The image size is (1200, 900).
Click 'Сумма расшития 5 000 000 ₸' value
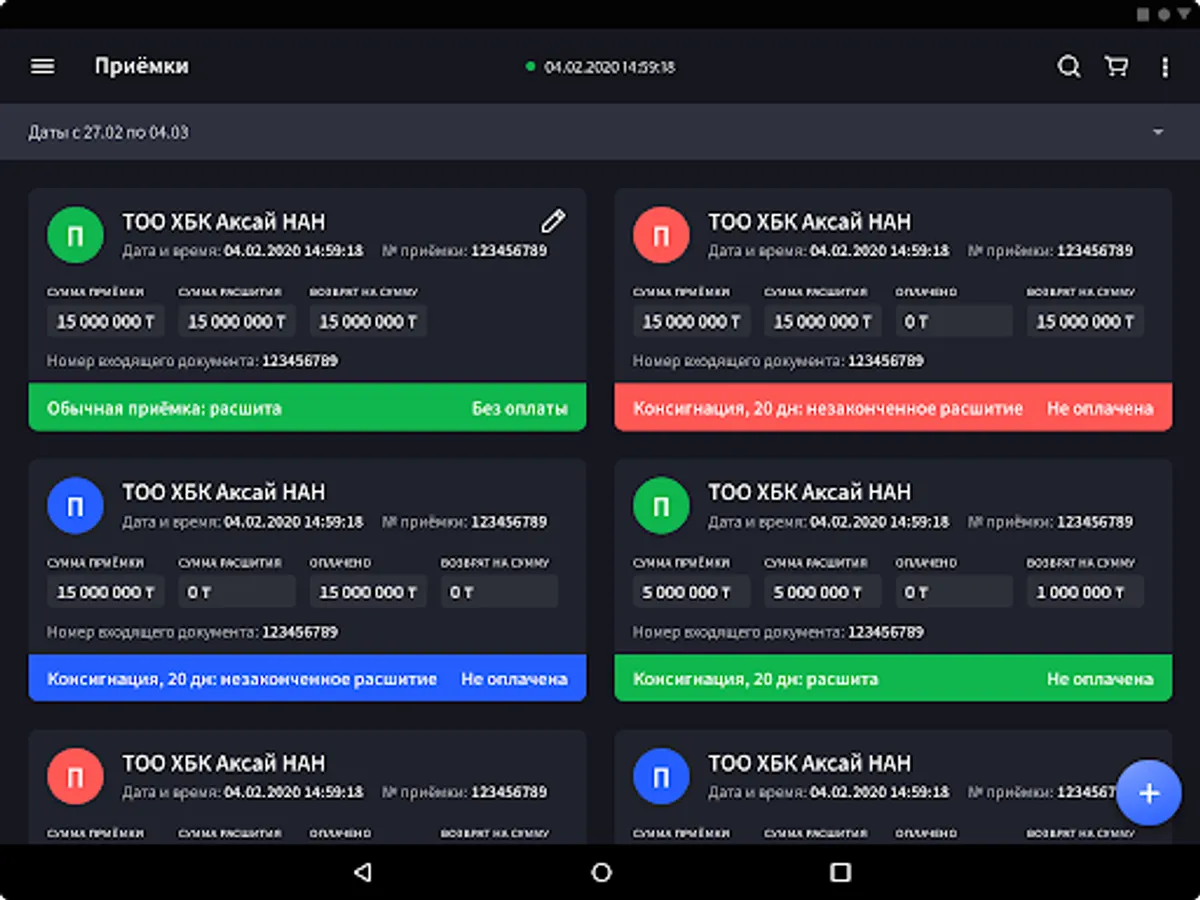(x=823, y=592)
